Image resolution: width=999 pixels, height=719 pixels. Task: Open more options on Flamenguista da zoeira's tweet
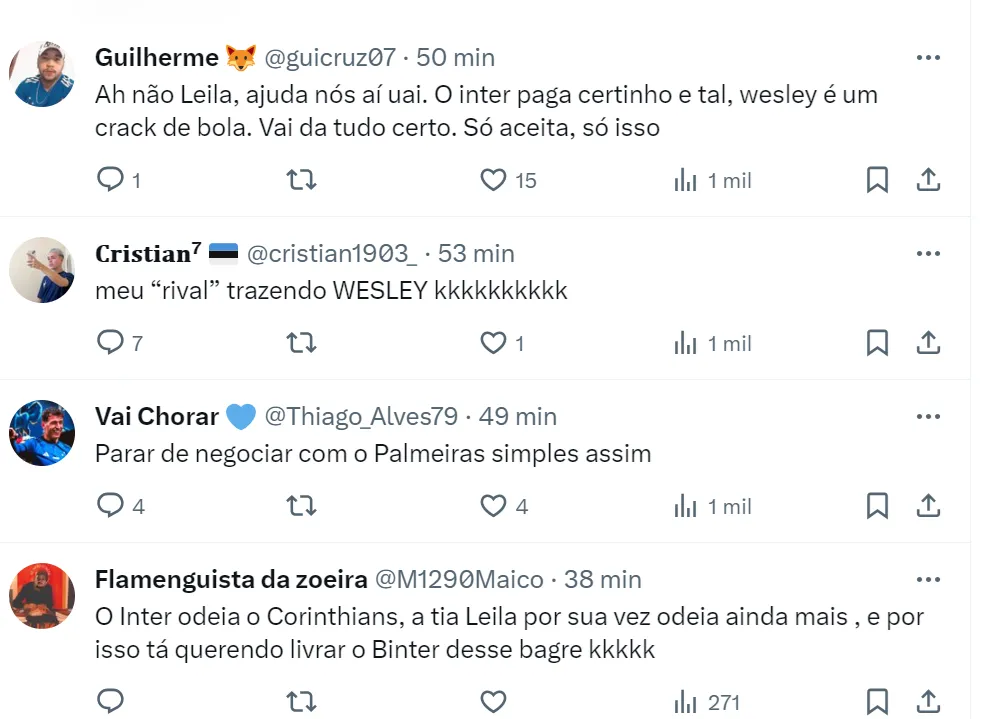(x=928, y=579)
